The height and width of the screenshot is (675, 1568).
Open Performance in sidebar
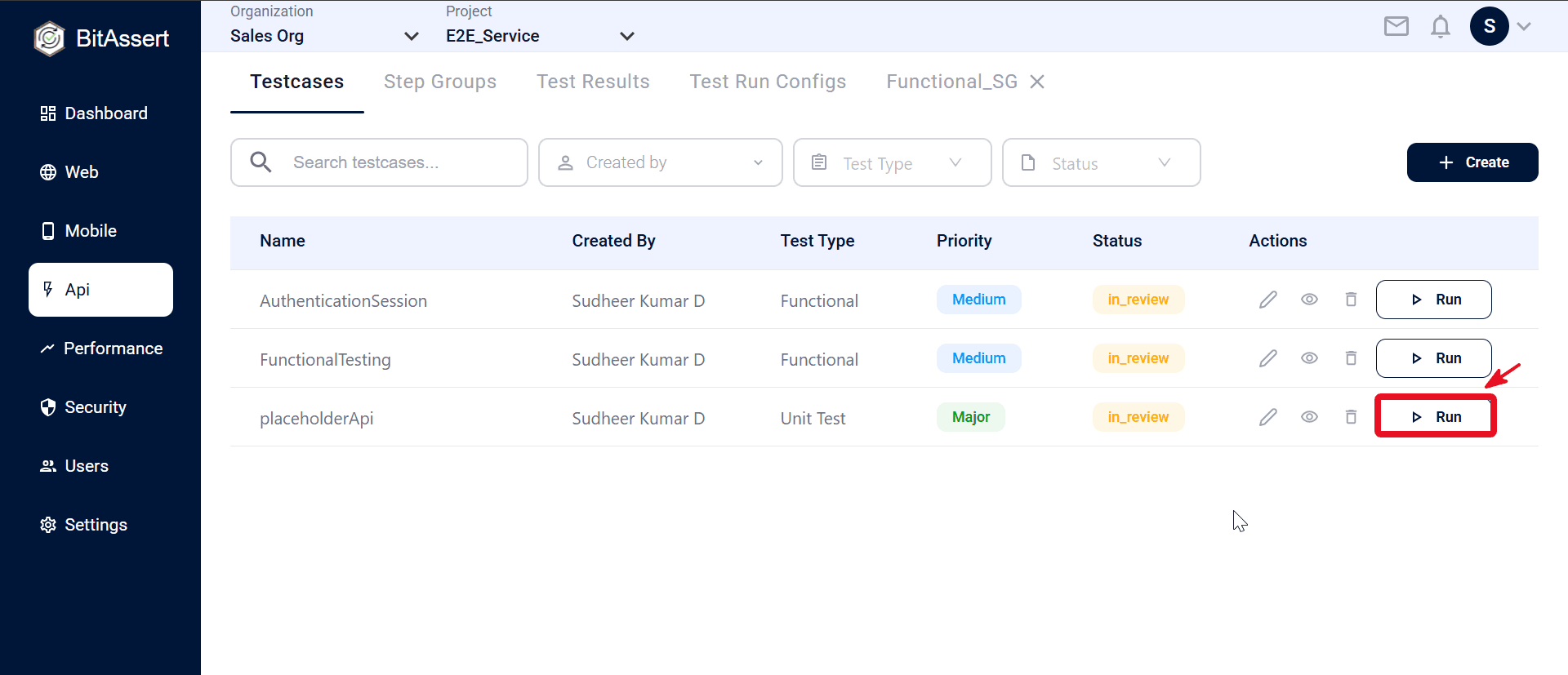tap(100, 349)
